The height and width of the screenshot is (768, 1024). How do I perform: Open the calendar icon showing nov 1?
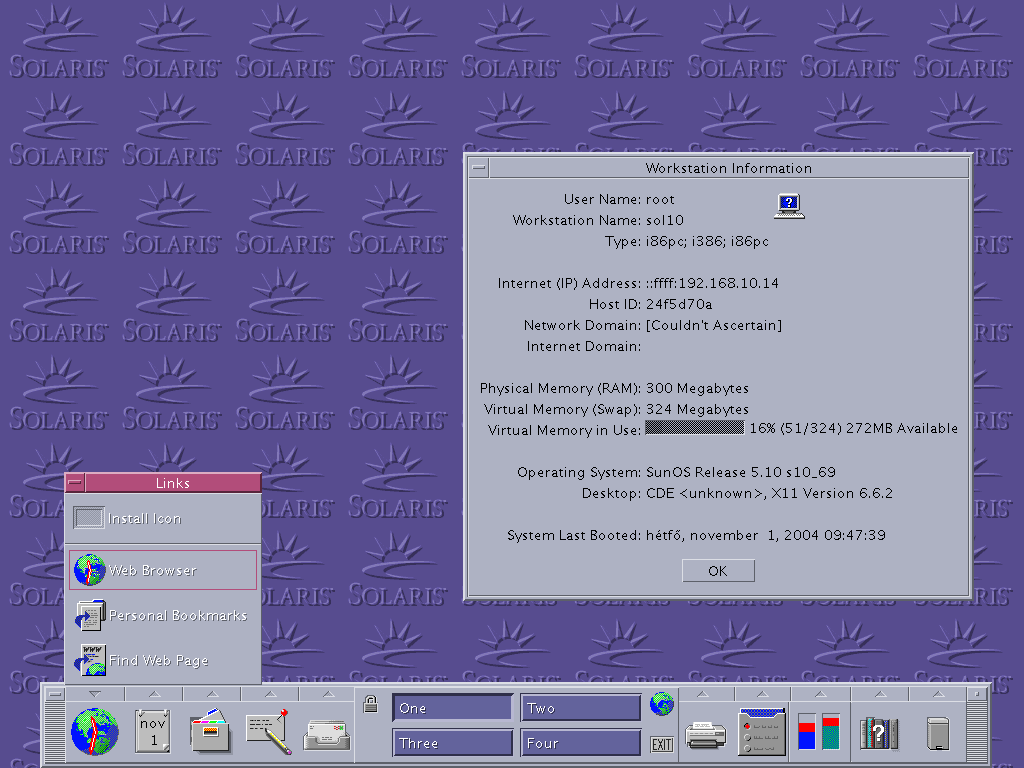pos(153,731)
